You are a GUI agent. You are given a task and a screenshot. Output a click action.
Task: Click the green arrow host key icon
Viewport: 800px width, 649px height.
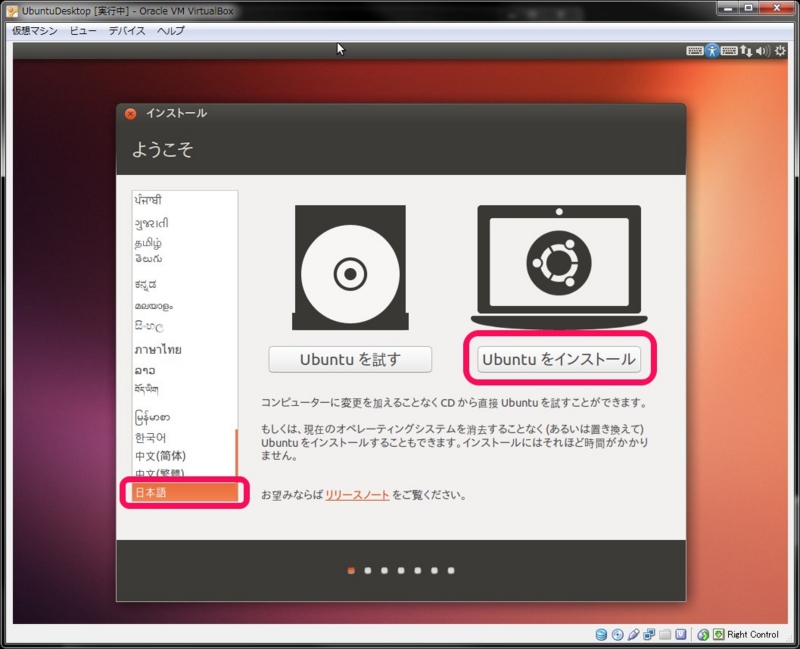[718, 634]
